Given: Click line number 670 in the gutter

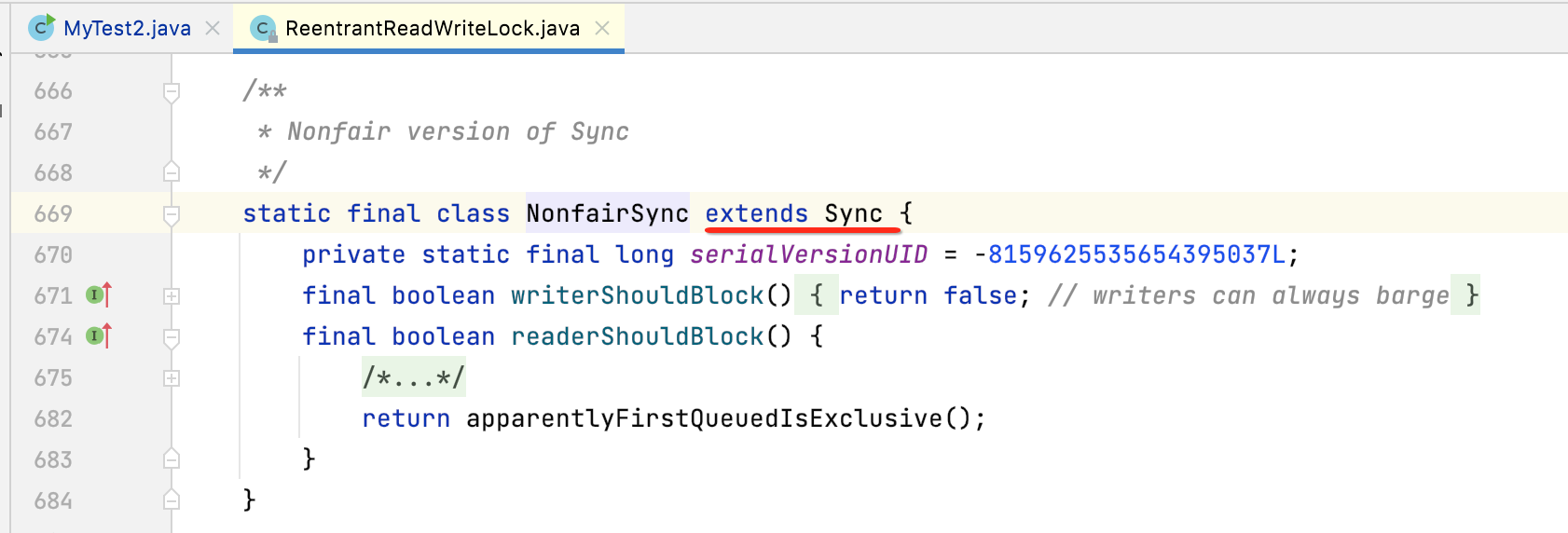Looking at the screenshot, I should (x=53, y=254).
